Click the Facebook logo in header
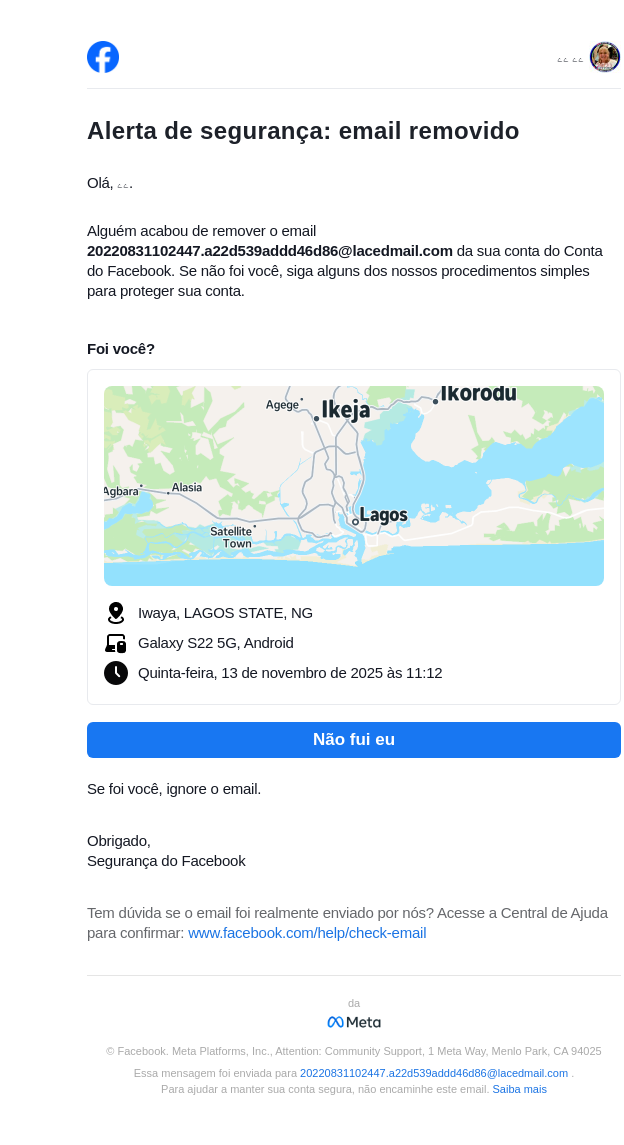This screenshot has height=1145, width=624. 103,57
